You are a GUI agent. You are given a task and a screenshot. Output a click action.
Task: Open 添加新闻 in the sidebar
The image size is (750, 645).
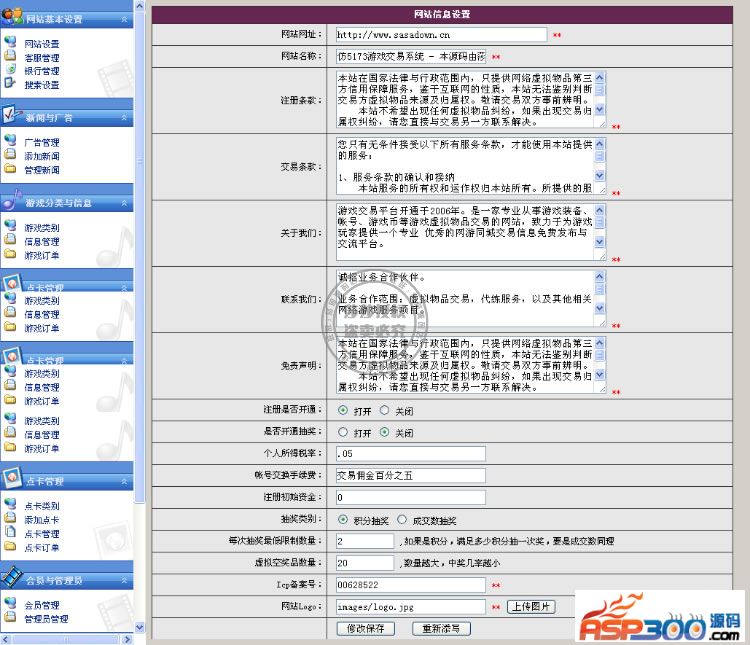[42, 156]
